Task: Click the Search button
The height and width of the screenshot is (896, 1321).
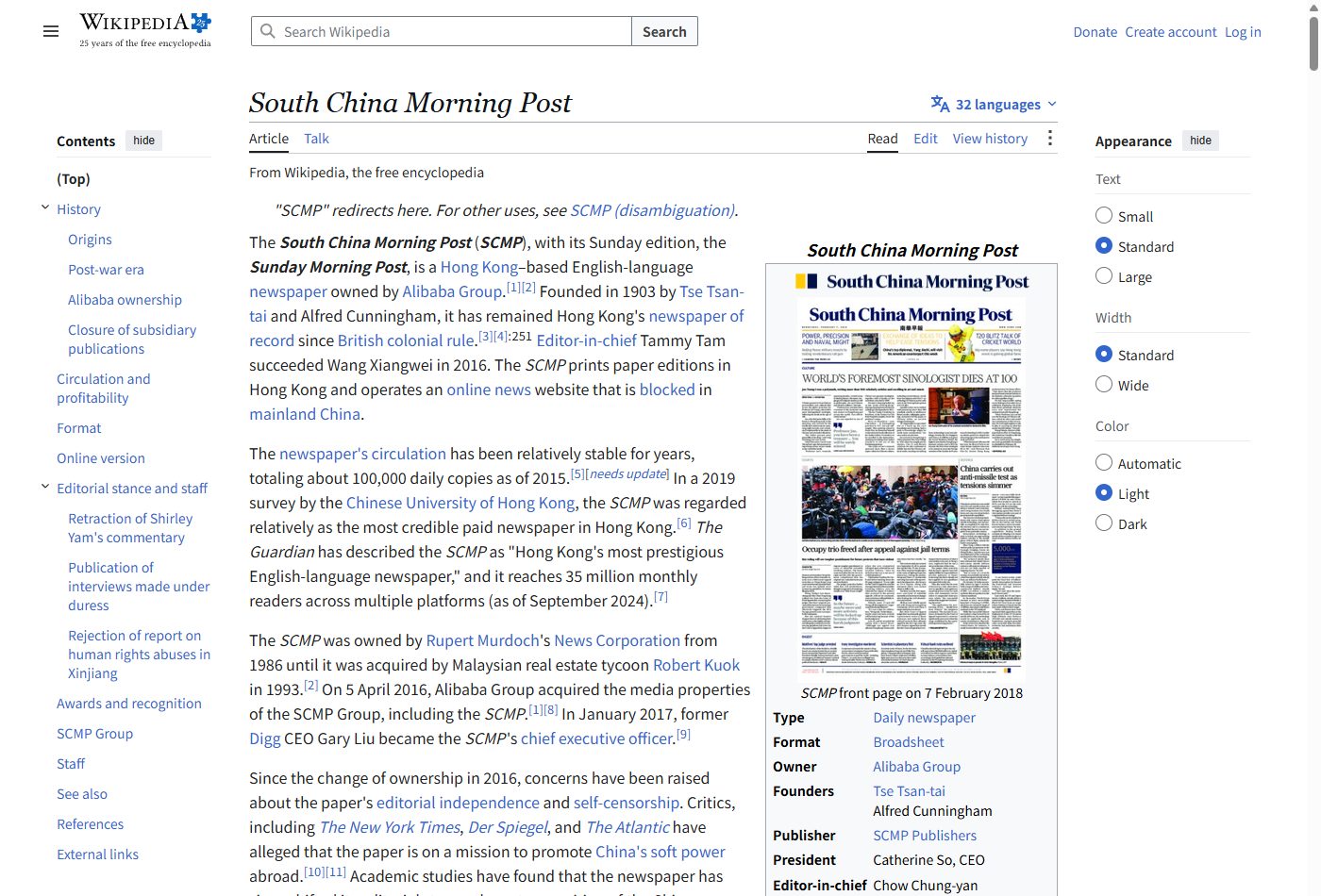Action: pos(664,31)
